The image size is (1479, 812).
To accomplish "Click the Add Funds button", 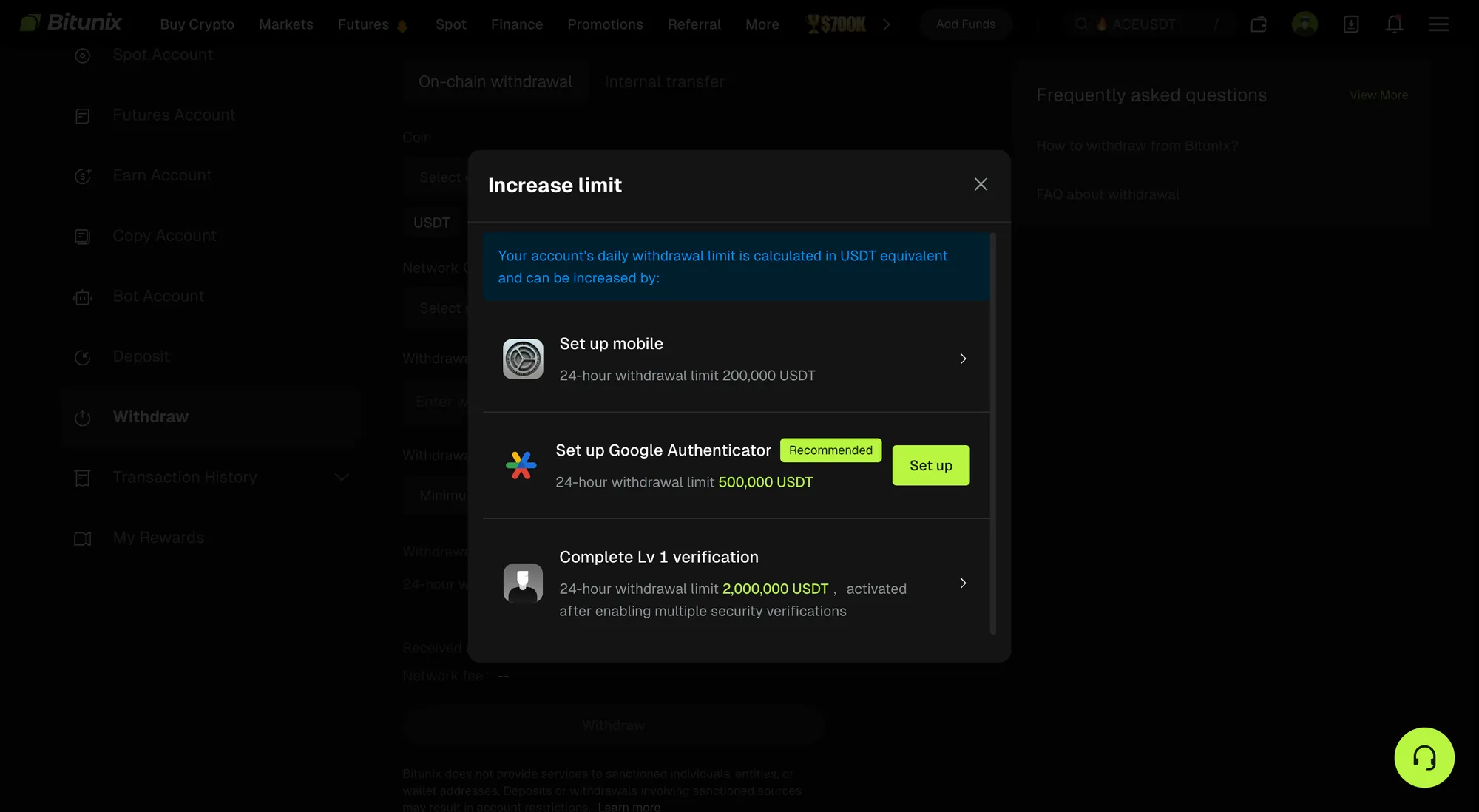I will pyautogui.click(x=966, y=24).
